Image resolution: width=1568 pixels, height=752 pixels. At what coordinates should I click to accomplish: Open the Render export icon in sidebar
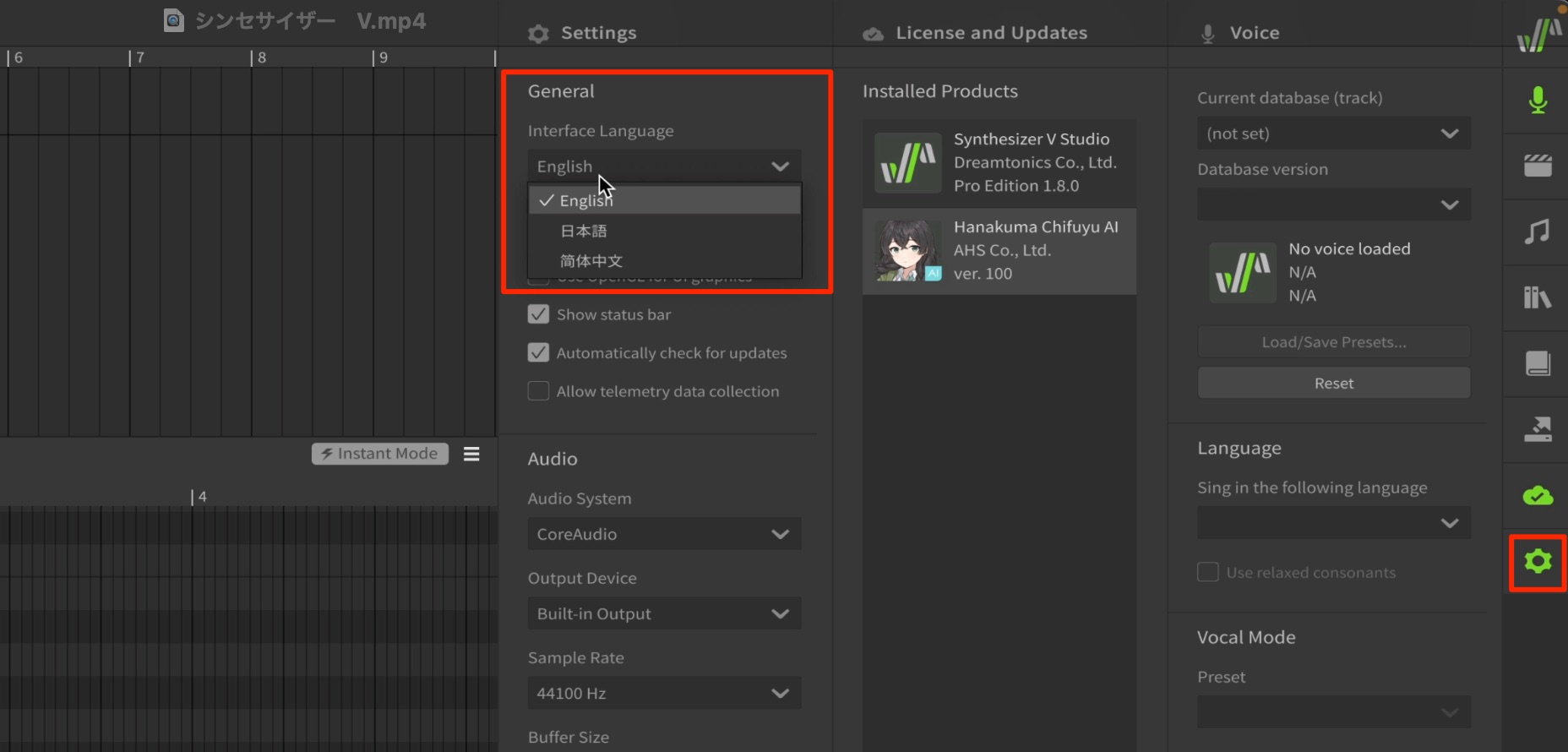click(x=1538, y=429)
